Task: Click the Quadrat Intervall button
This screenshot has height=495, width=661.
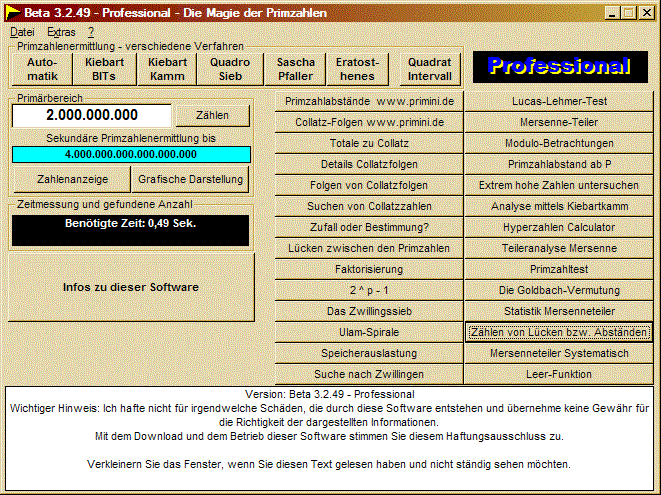Action: click(430, 69)
